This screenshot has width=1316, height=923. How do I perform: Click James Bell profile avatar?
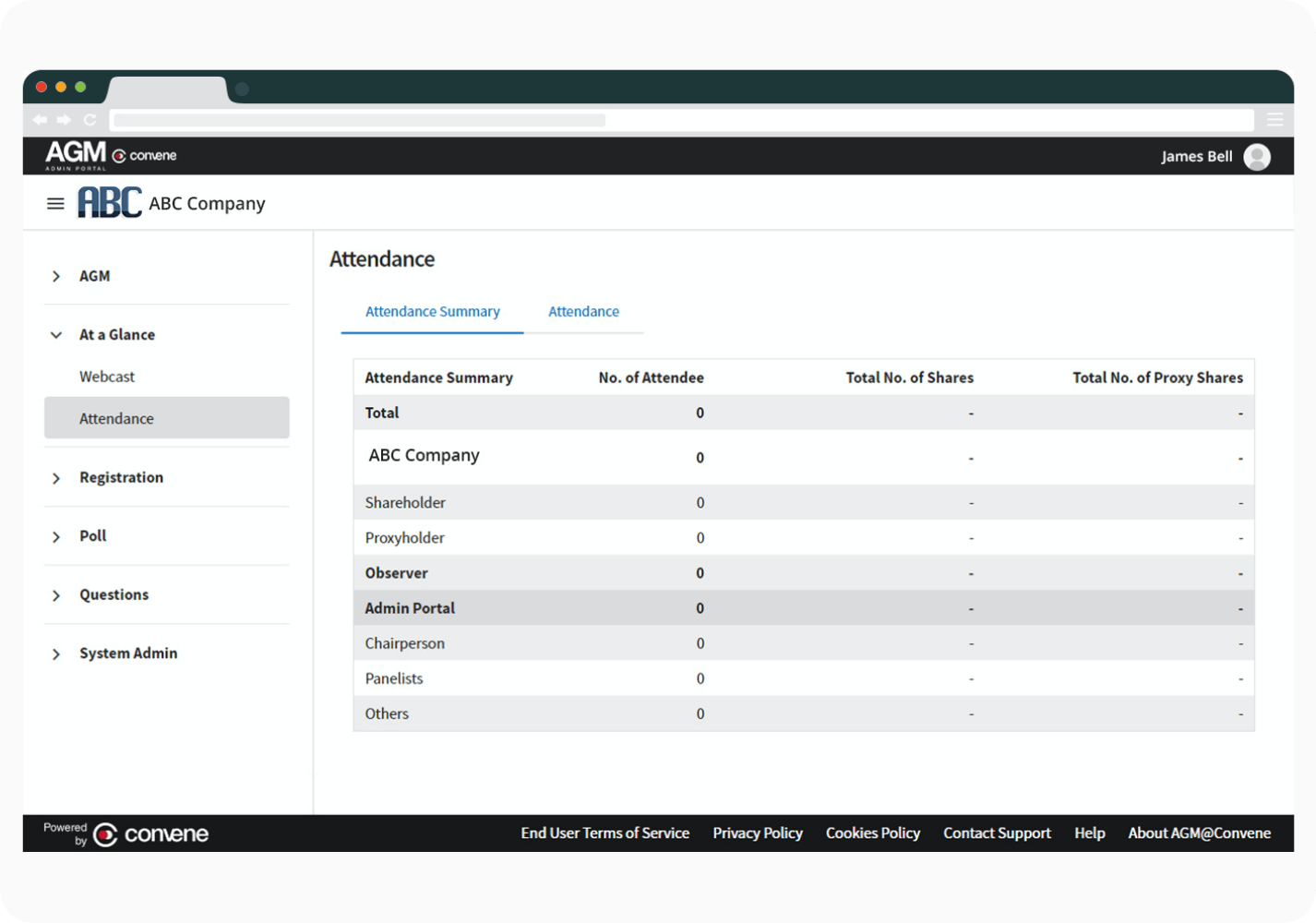[x=1256, y=157]
